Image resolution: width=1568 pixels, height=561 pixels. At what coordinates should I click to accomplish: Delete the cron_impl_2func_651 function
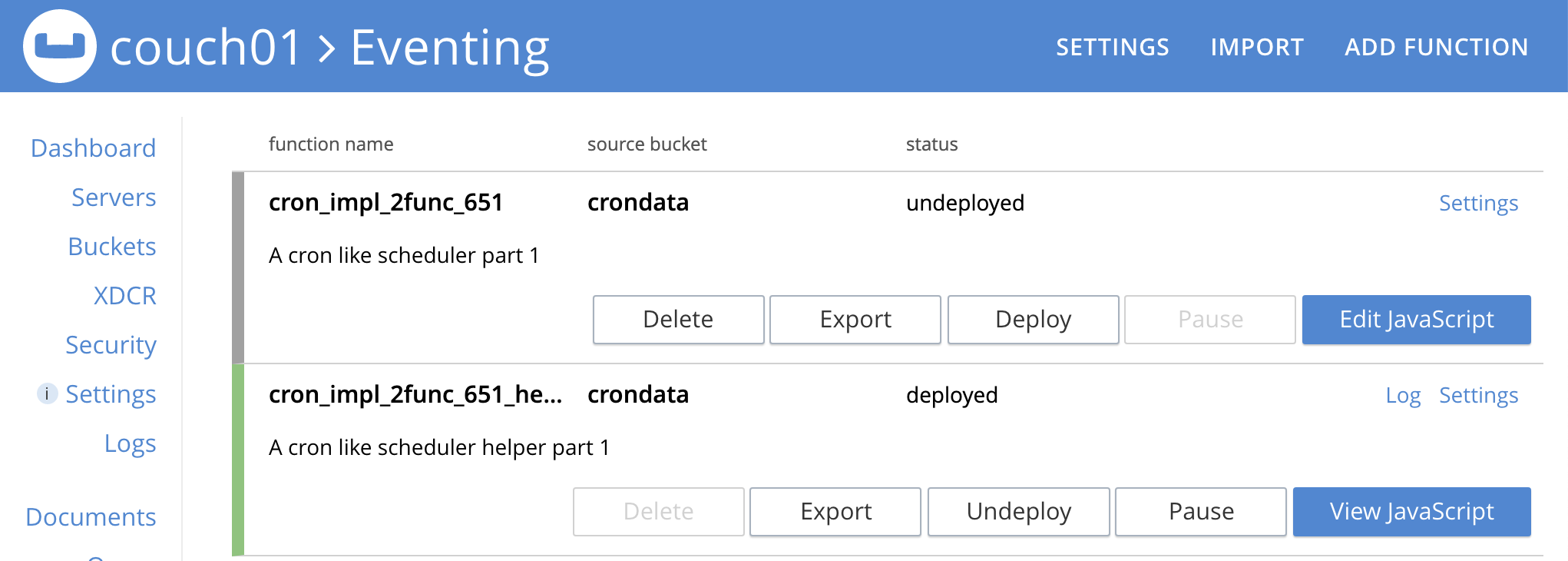[x=678, y=320]
